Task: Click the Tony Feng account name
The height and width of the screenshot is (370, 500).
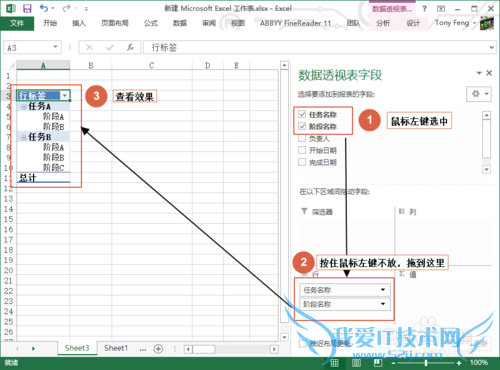Action: tap(452, 23)
